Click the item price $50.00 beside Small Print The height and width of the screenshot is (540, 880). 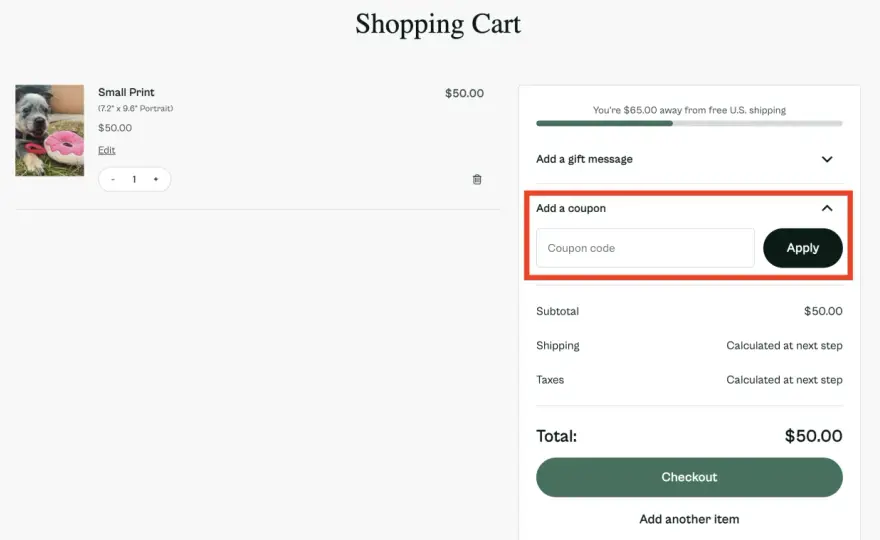464,93
